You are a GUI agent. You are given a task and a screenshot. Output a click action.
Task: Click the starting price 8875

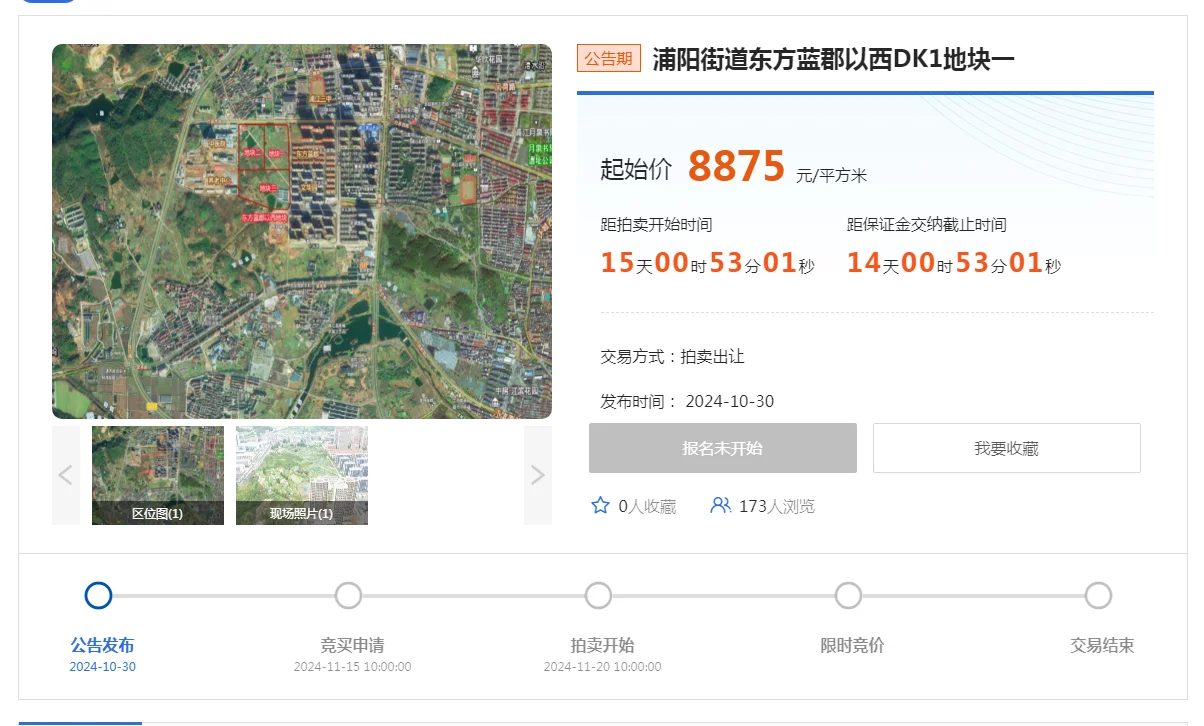coord(736,166)
